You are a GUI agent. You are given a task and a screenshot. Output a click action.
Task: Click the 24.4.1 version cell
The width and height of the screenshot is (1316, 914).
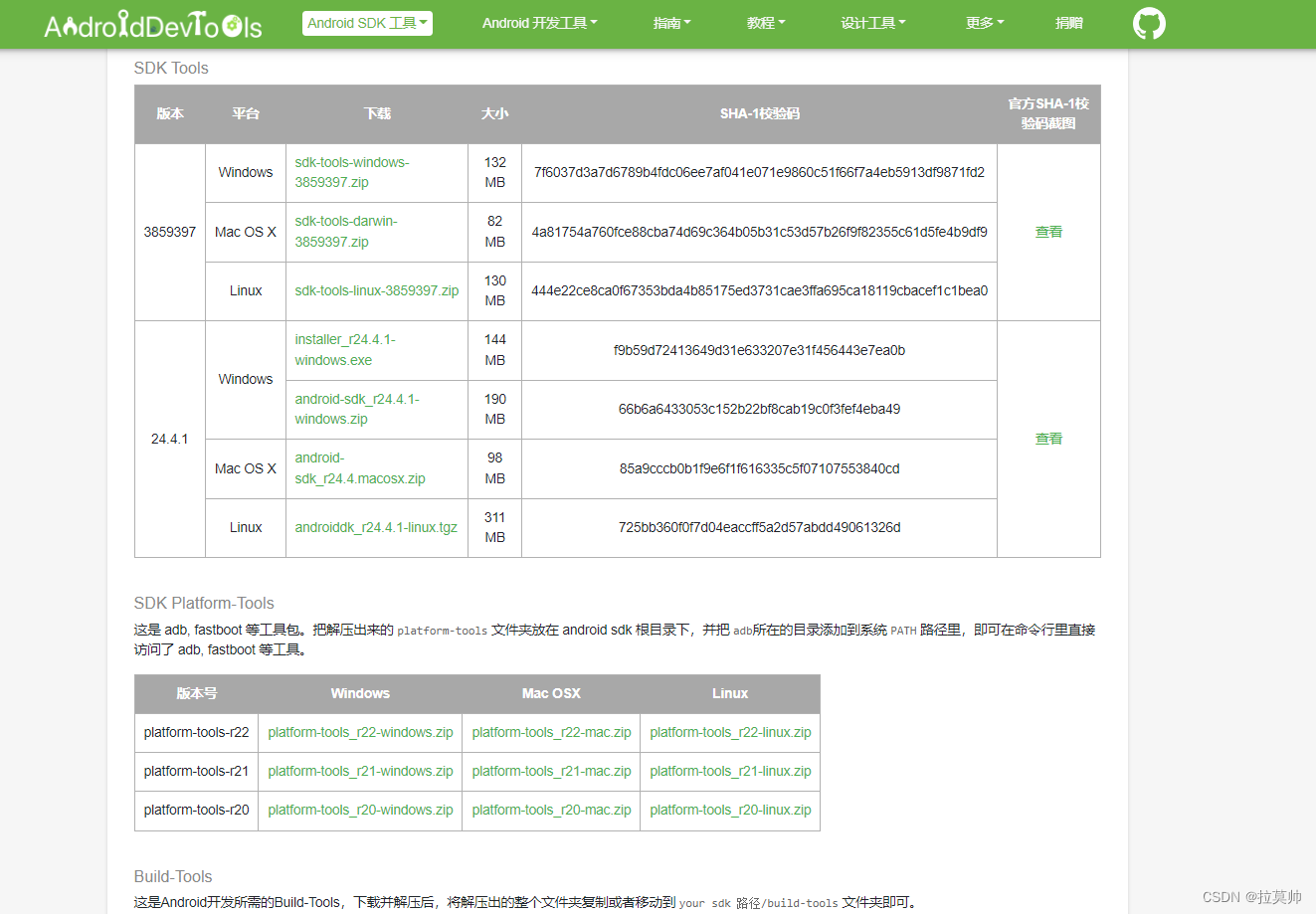click(170, 439)
